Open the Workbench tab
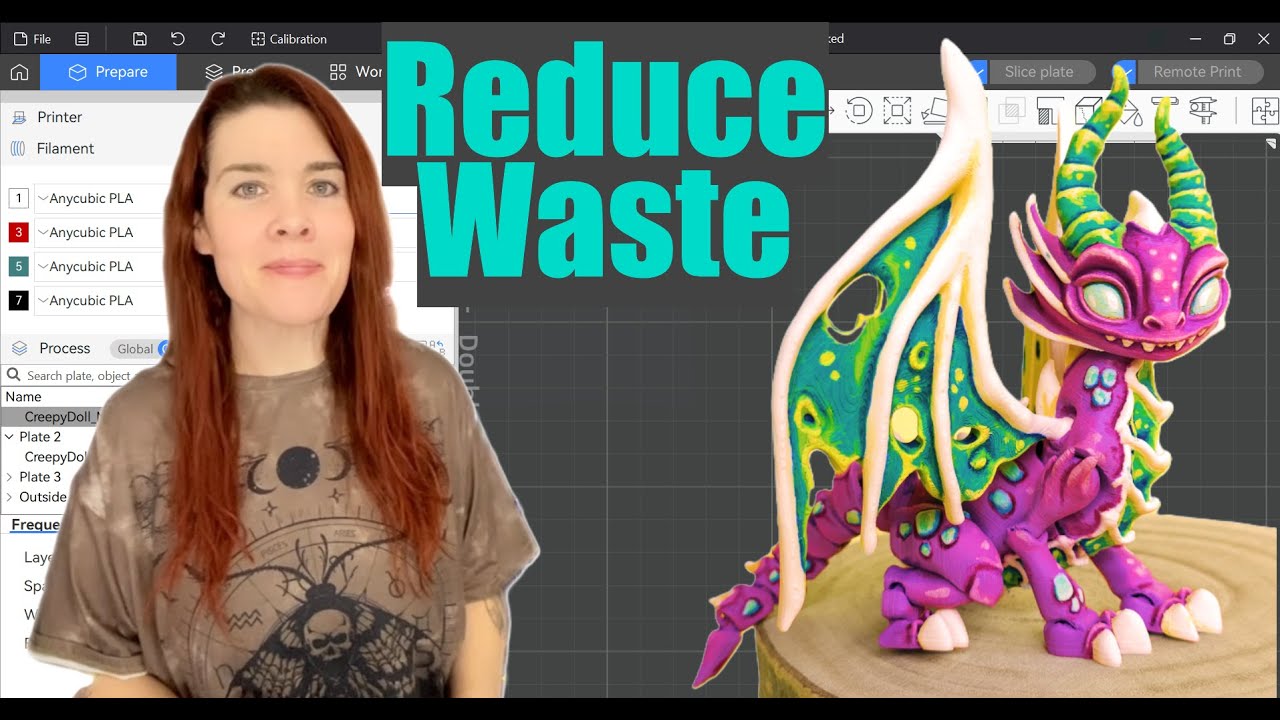1280x720 pixels. tap(356, 72)
